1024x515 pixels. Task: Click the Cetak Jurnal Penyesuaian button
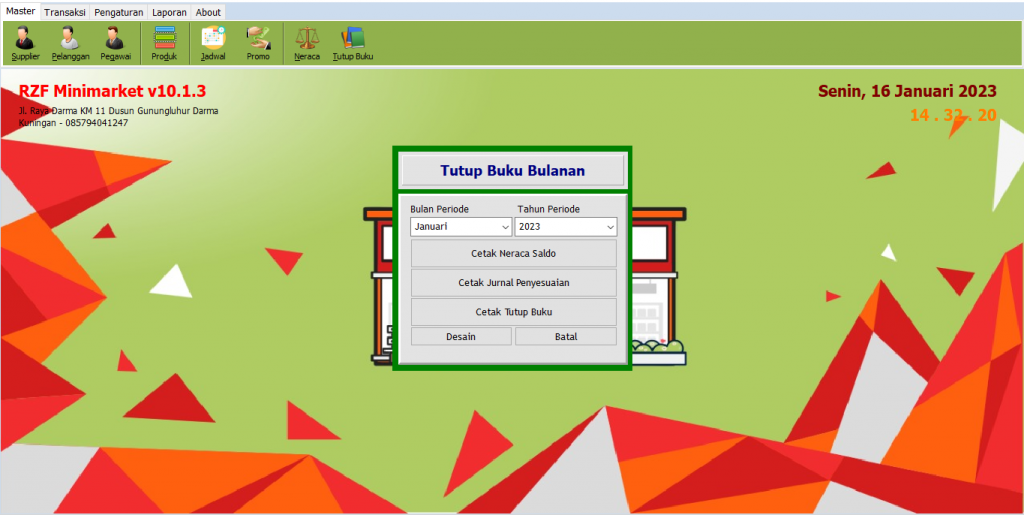513,283
